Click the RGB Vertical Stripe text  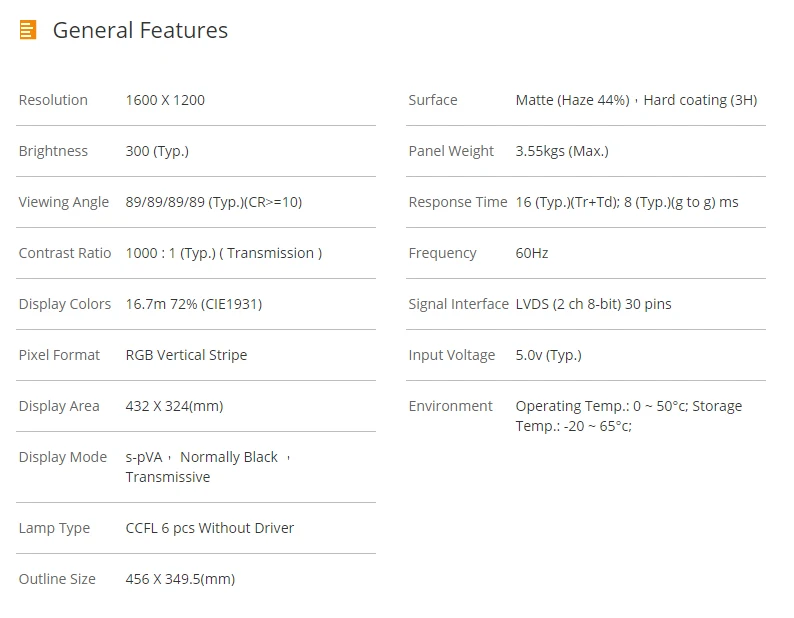click(186, 355)
